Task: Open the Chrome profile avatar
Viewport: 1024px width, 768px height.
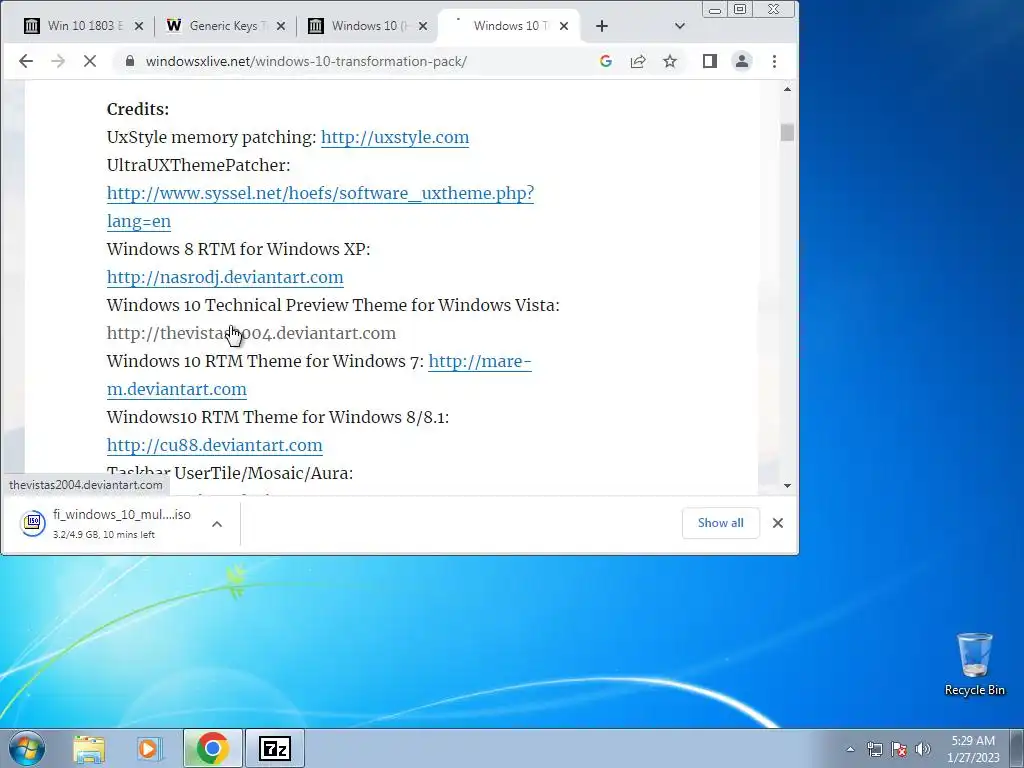Action: pos(742,61)
